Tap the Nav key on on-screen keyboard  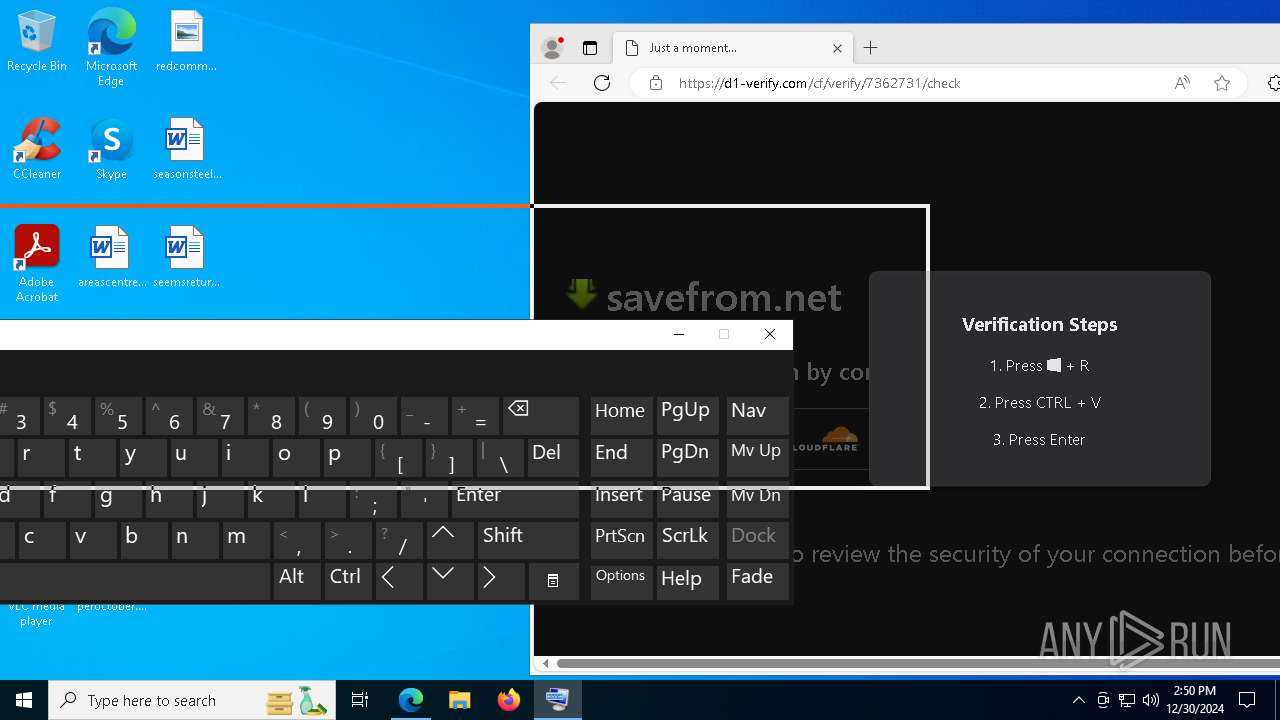757,415
